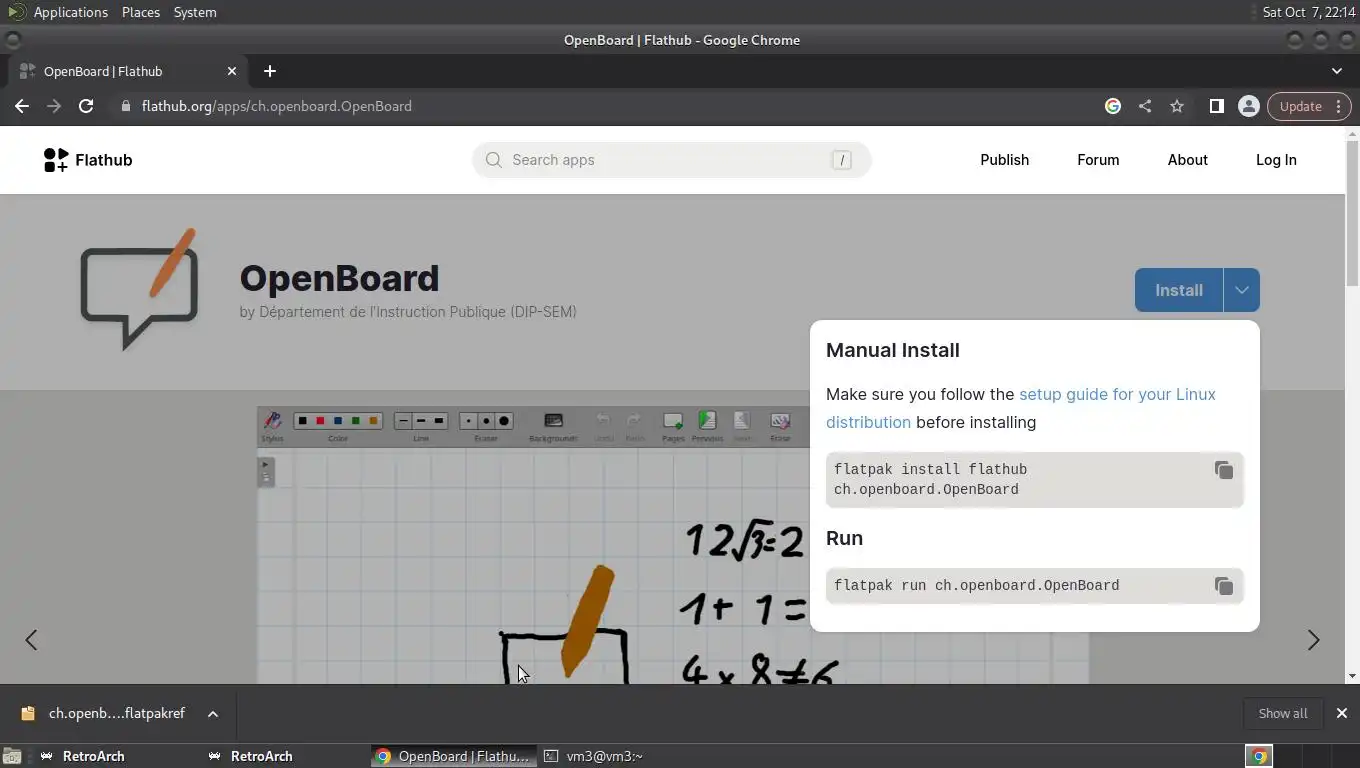Viewport: 1360px width, 768px height.
Task: Open the Forum link
Action: tap(1098, 160)
